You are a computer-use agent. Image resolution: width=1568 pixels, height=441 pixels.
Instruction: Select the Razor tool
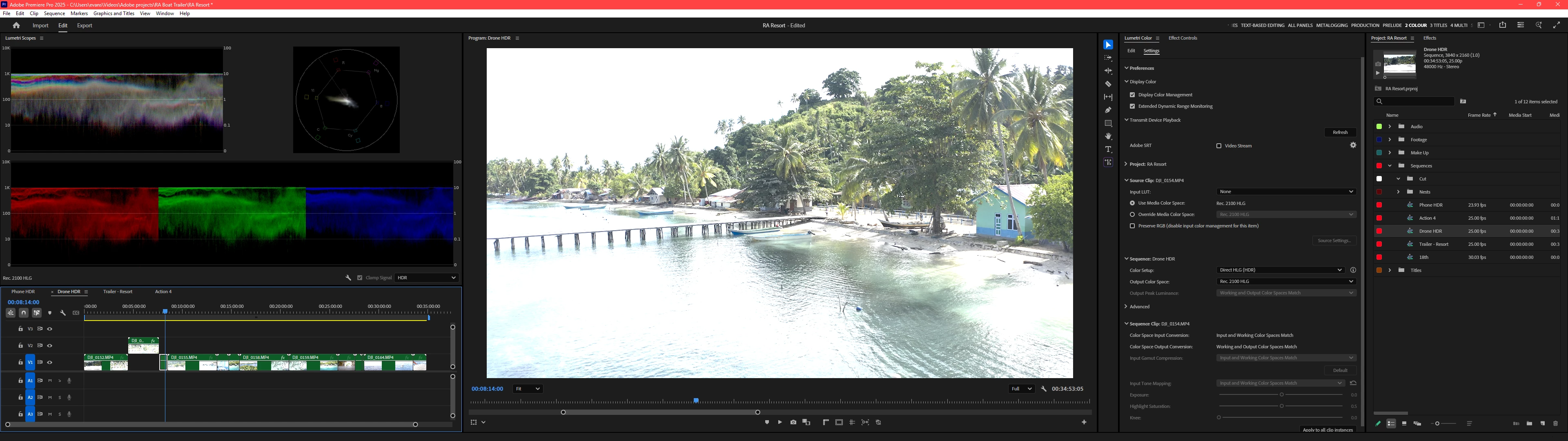pos(1108,84)
